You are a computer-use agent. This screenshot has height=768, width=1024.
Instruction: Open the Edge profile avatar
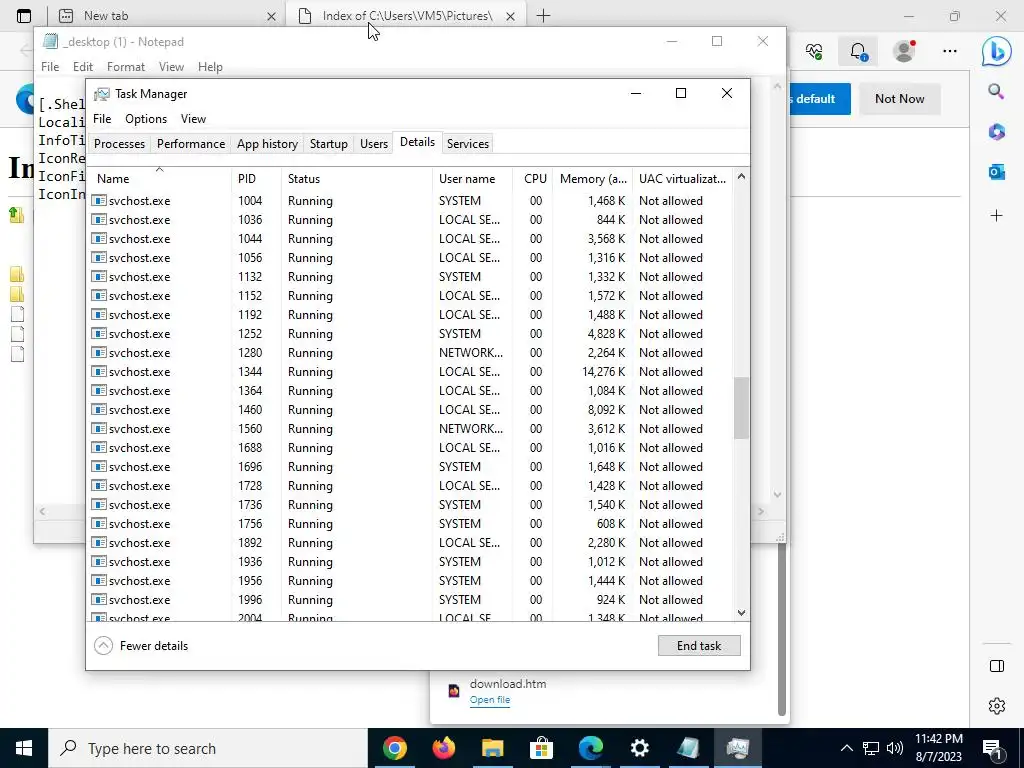(x=904, y=51)
